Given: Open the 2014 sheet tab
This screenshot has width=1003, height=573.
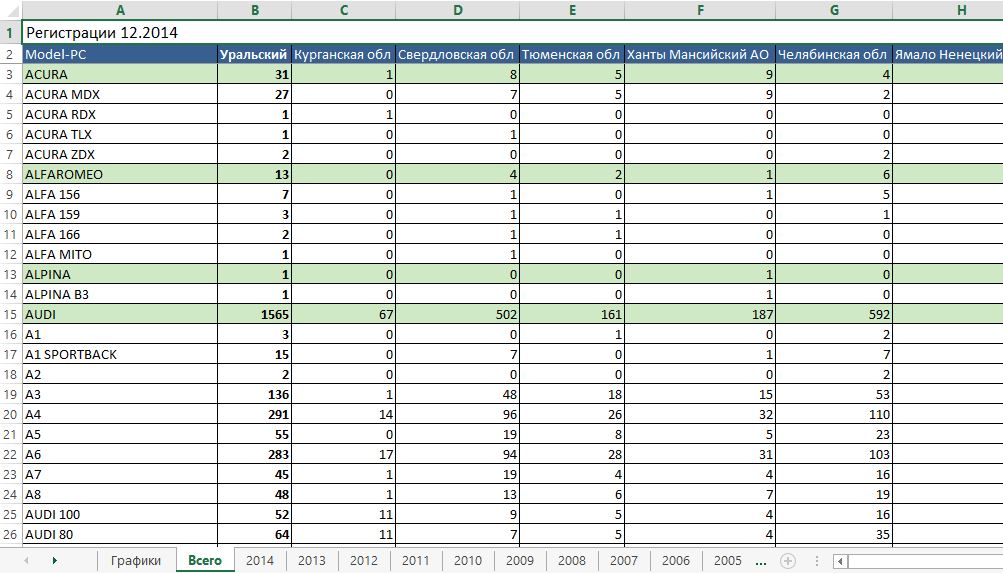Looking at the screenshot, I should [260, 561].
